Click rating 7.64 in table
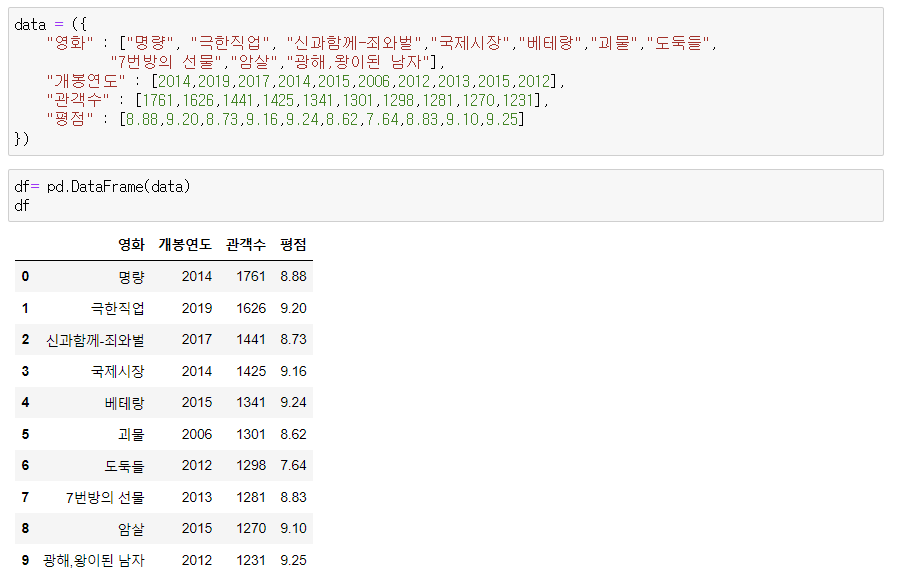 [x=293, y=465]
